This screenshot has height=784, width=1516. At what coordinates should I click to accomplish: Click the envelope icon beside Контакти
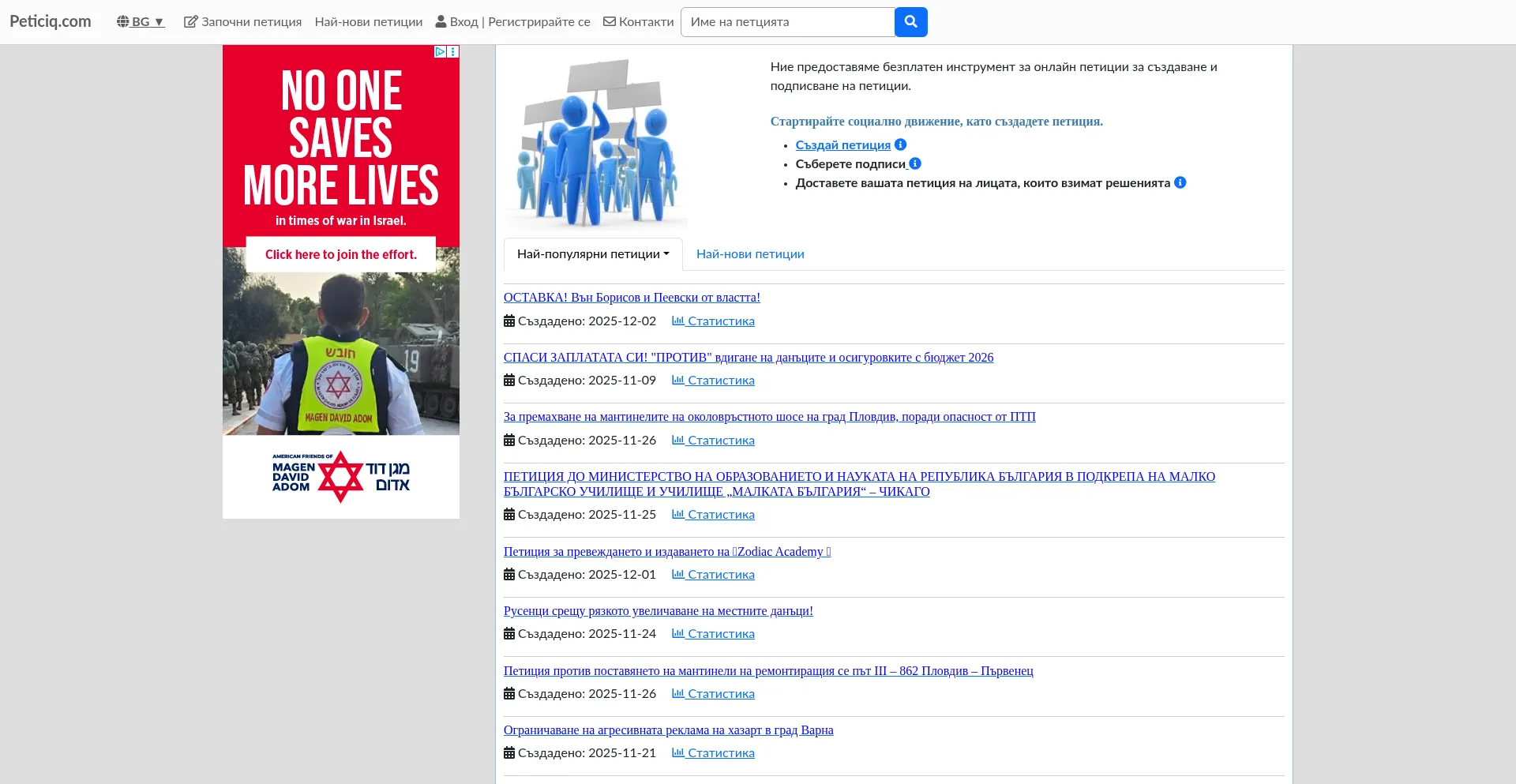(610, 22)
